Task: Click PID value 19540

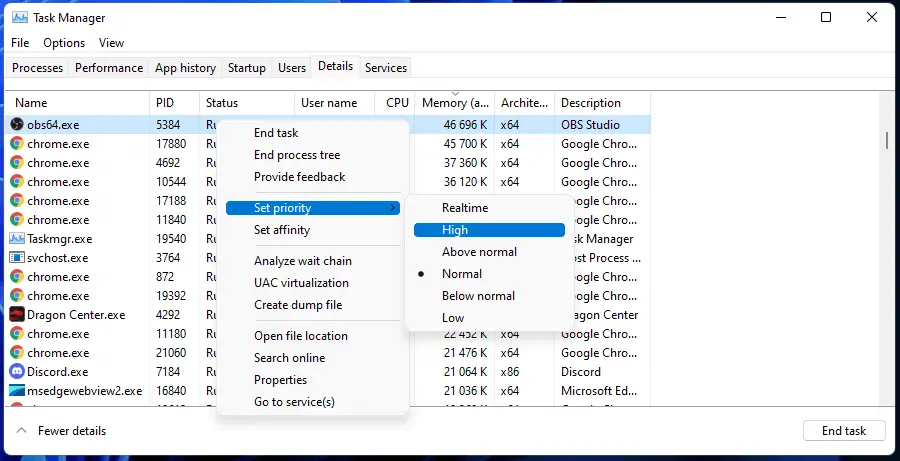Action: (x=171, y=238)
